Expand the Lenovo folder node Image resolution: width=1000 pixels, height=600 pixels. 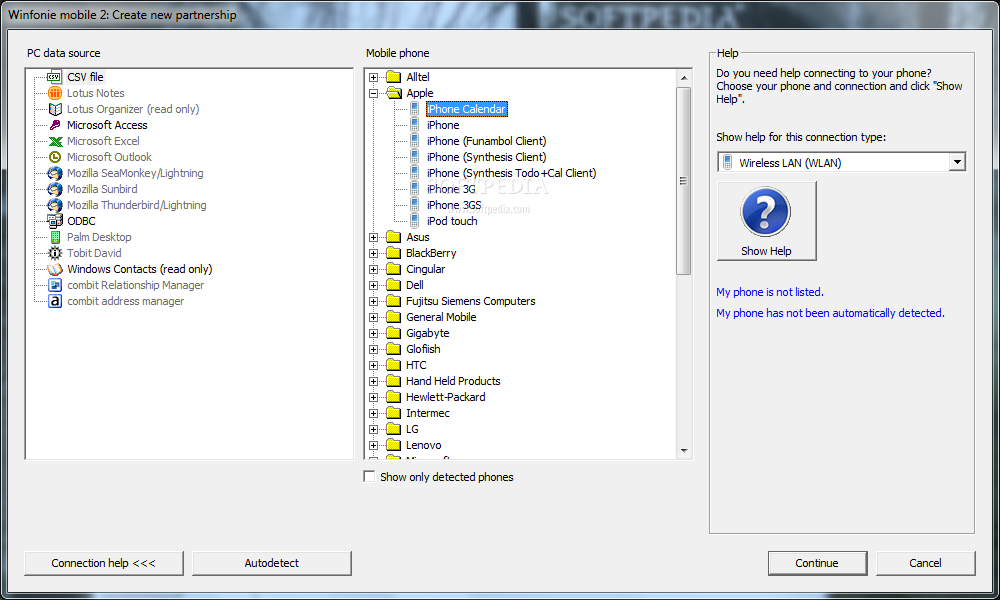tap(374, 445)
